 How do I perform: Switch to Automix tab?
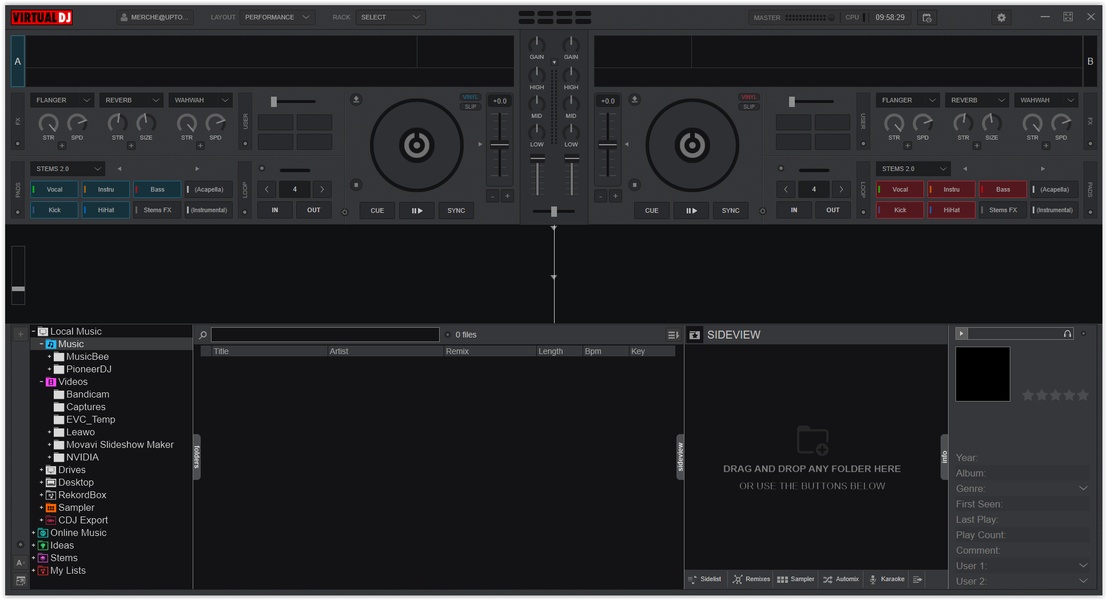tap(841, 580)
